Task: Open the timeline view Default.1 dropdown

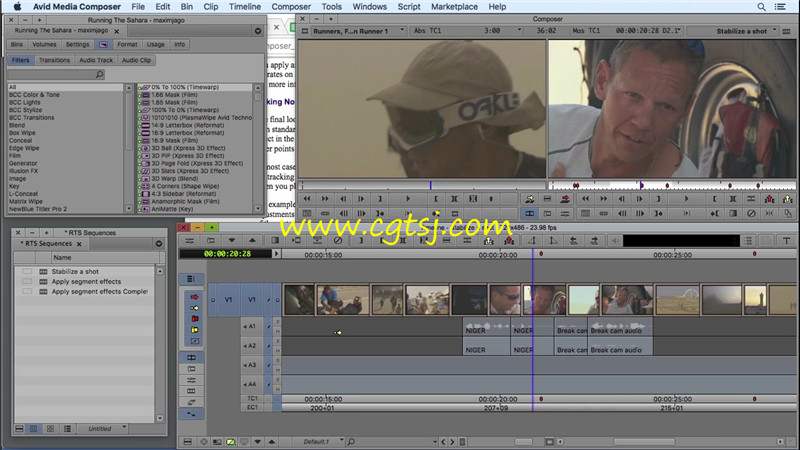Action: 320,442
